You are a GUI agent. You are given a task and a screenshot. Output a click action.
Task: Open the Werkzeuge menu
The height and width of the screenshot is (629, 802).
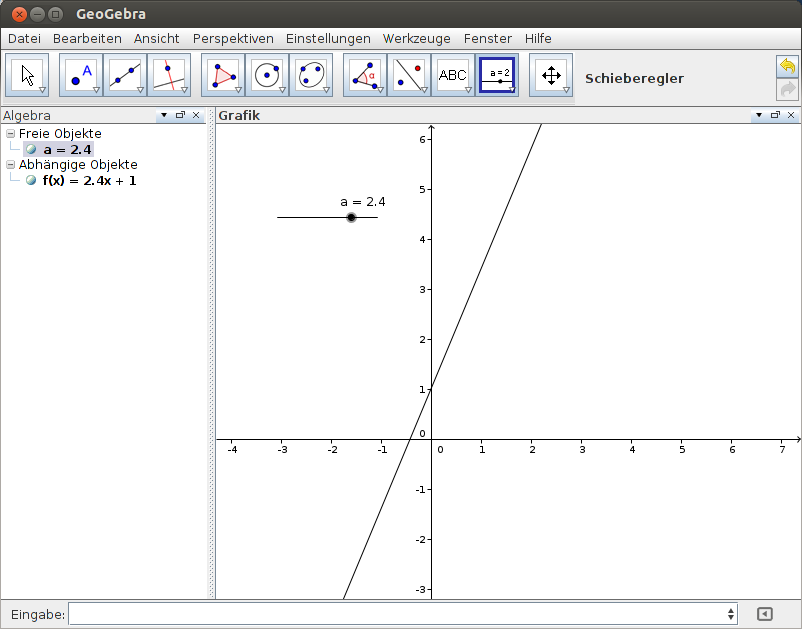pos(416,38)
